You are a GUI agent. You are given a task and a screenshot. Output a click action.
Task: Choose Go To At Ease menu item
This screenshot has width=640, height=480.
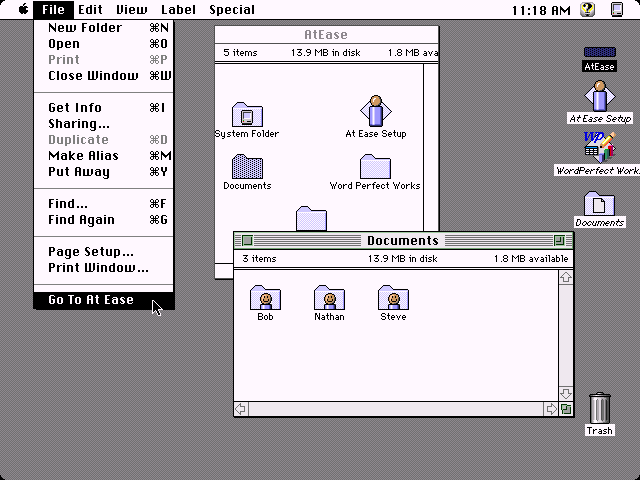coord(91,300)
